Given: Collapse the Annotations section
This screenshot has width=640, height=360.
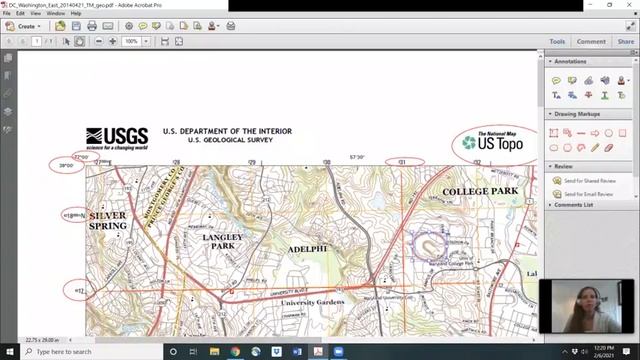Looking at the screenshot, I should [x=550, y=61].
